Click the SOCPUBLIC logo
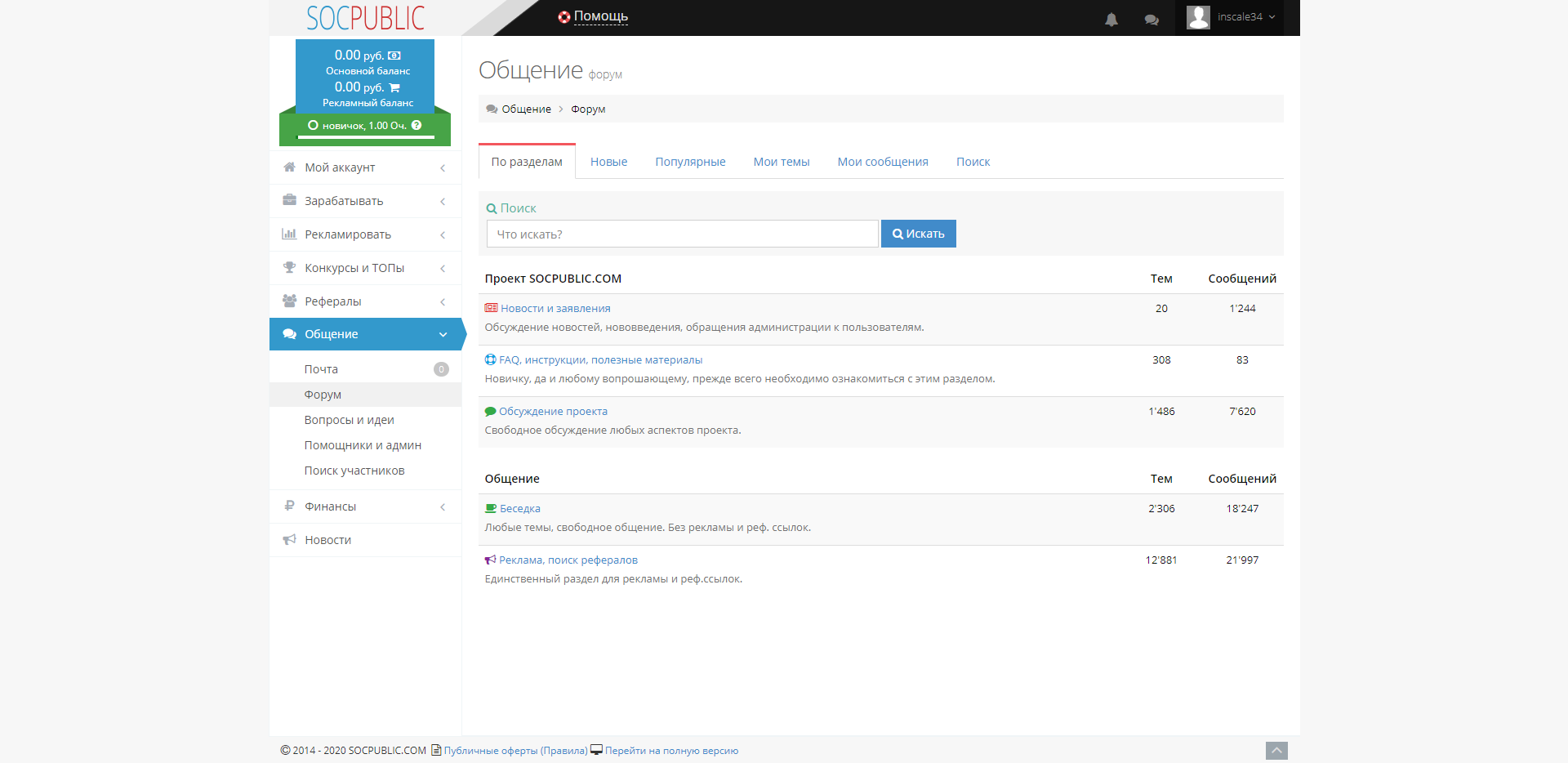The width and height of the screenshot is (1568, 763). (x=365, y=18)
